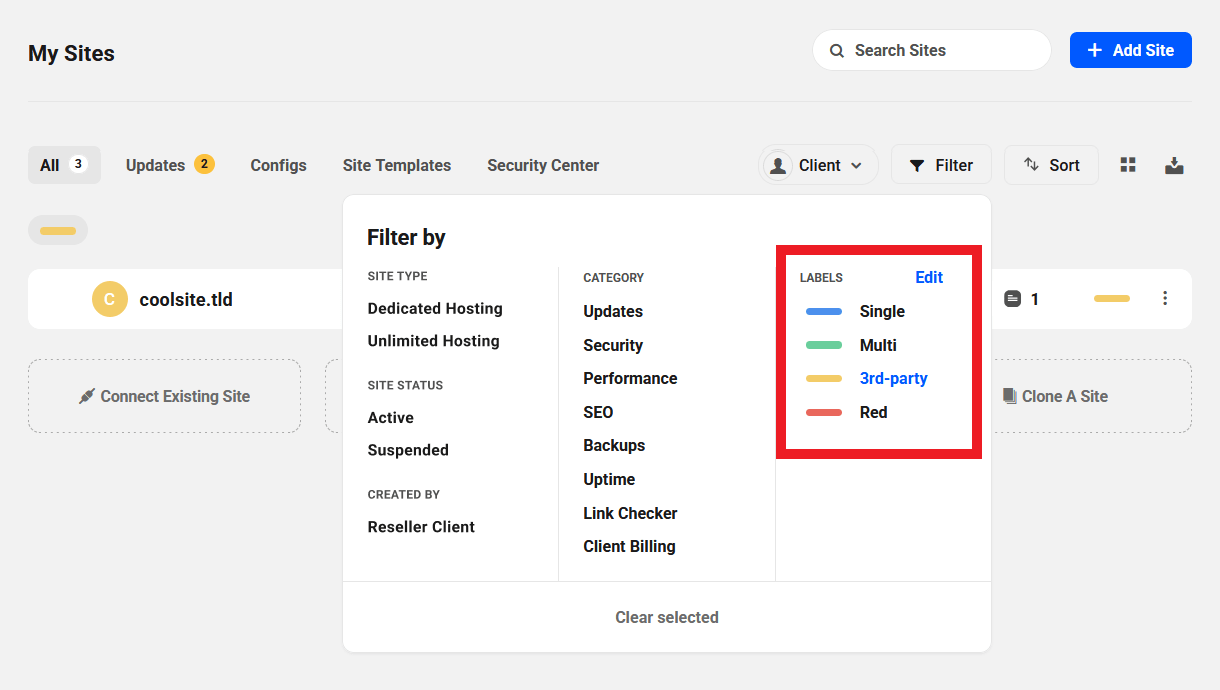Image resolution: width=1220 pixels, height=690 pixels.
Task: Click the Filter button
Action: pyautogui.click(x=941, y=165)
